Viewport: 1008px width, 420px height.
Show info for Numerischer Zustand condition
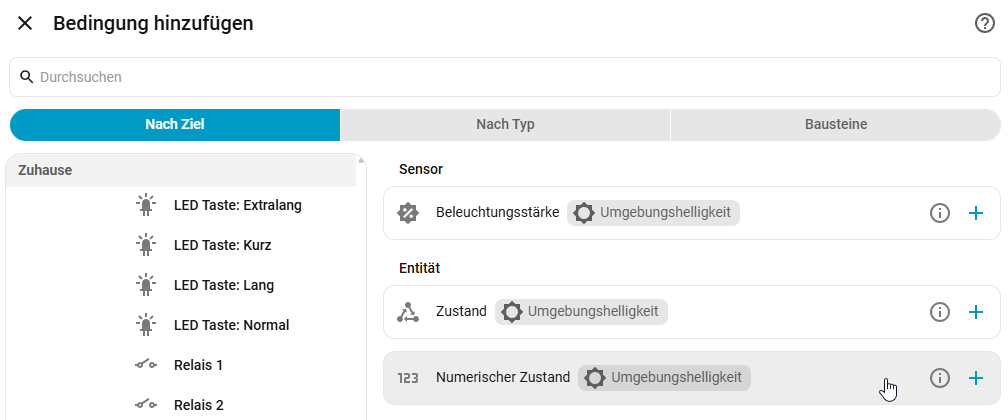click(x=940, y=378)
